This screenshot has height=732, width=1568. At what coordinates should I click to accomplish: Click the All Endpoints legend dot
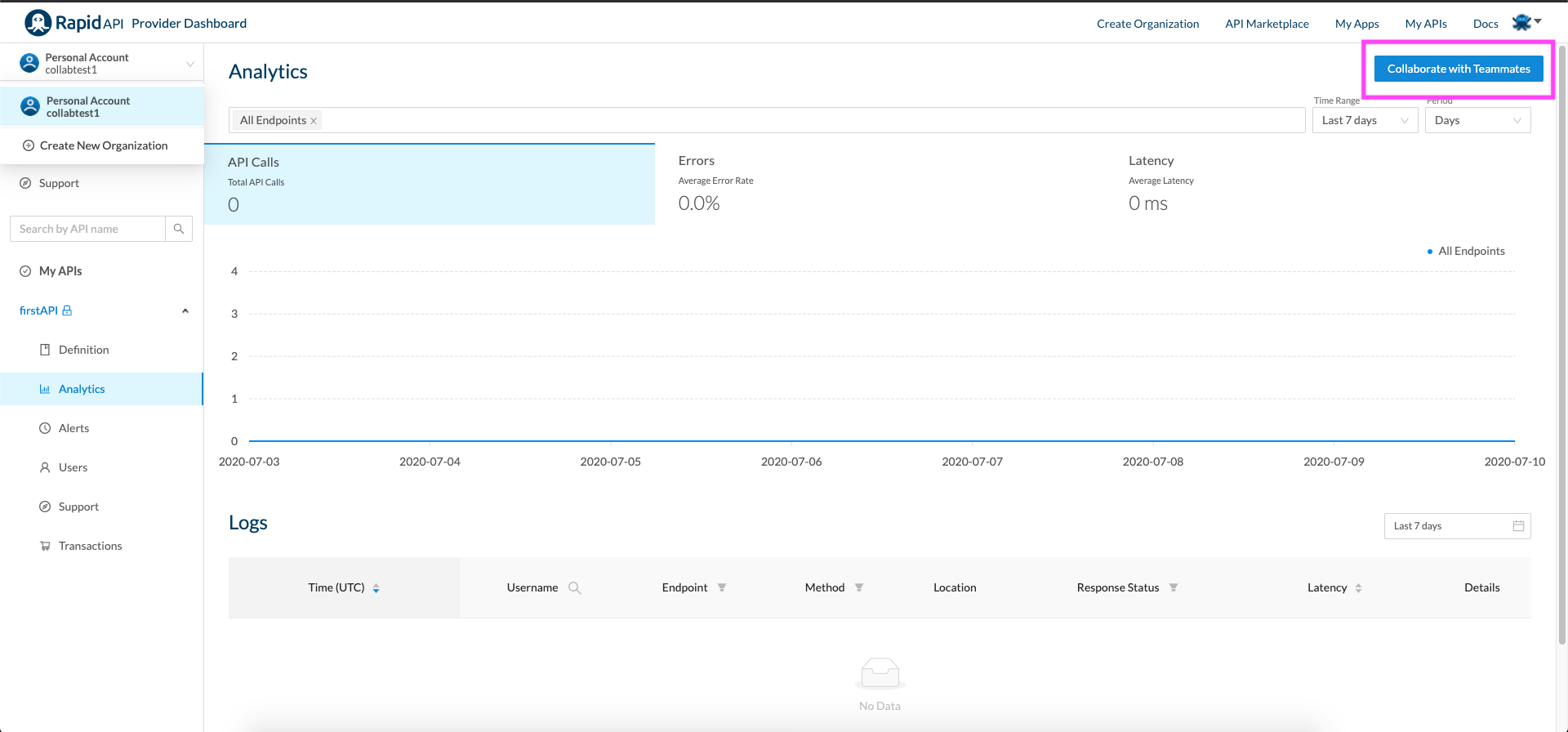point(1429,252)
